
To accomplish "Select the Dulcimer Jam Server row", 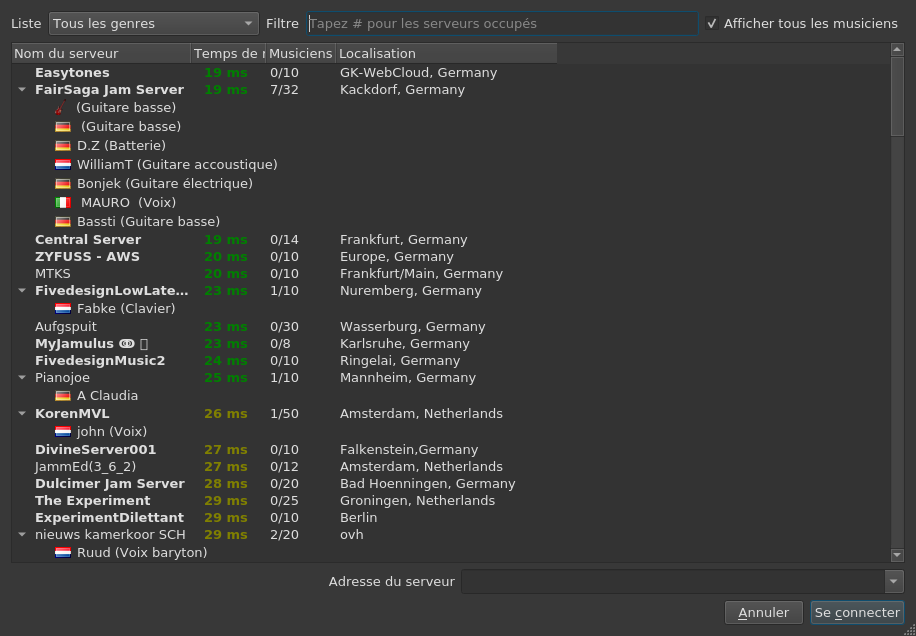I will (x=110, y=484).
